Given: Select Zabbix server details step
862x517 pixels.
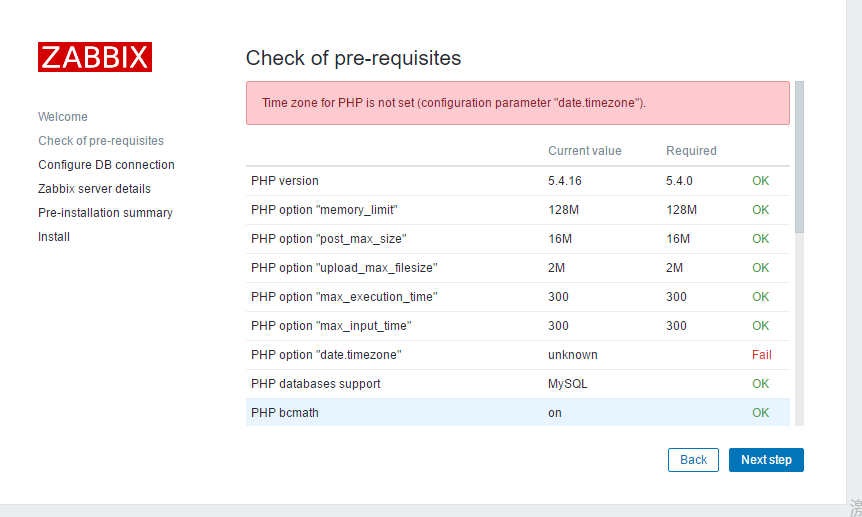Looking at the screenshot, I should [94, 189].
